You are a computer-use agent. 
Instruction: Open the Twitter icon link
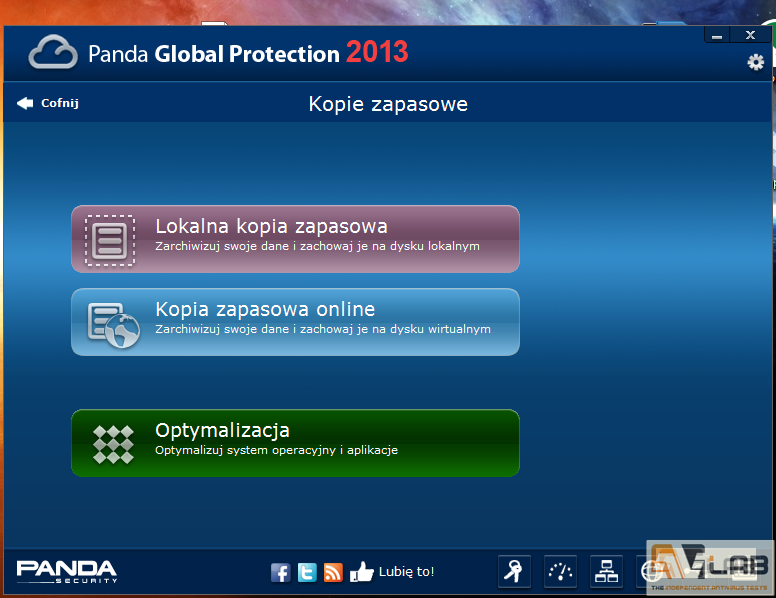(307, 572)
